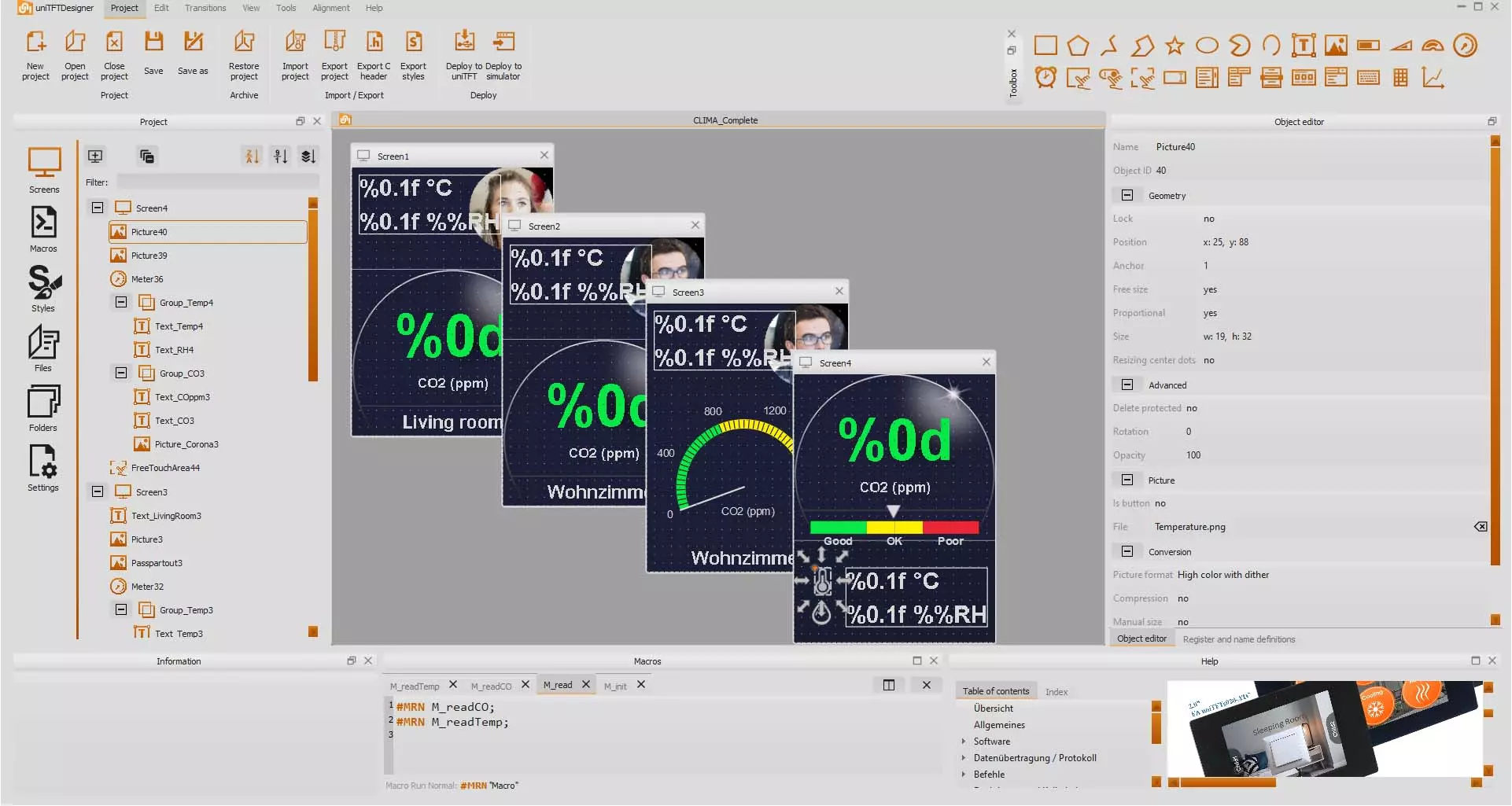This screenshot has height=806, width=1512.
Task: Open the Styles sidebar section
Action: 43,288
